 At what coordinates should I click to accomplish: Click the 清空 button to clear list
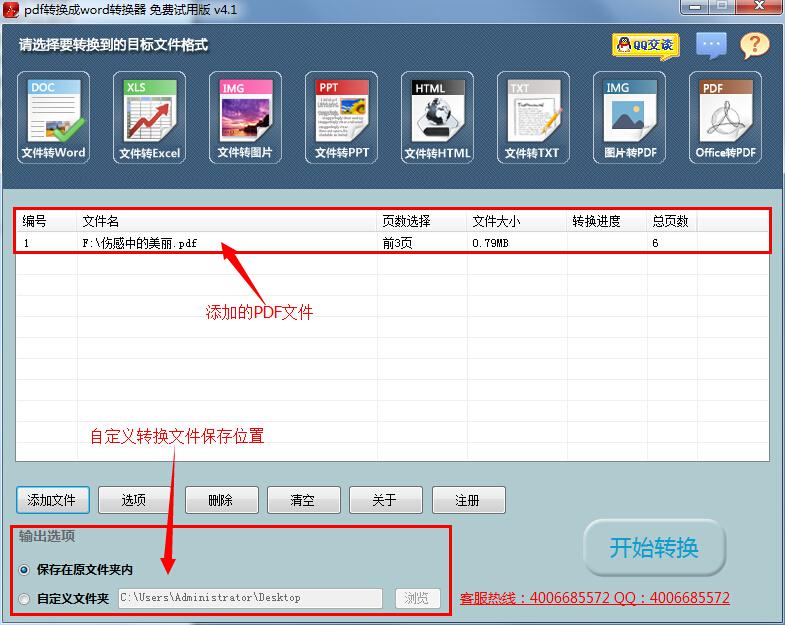[x=304, y=500]
